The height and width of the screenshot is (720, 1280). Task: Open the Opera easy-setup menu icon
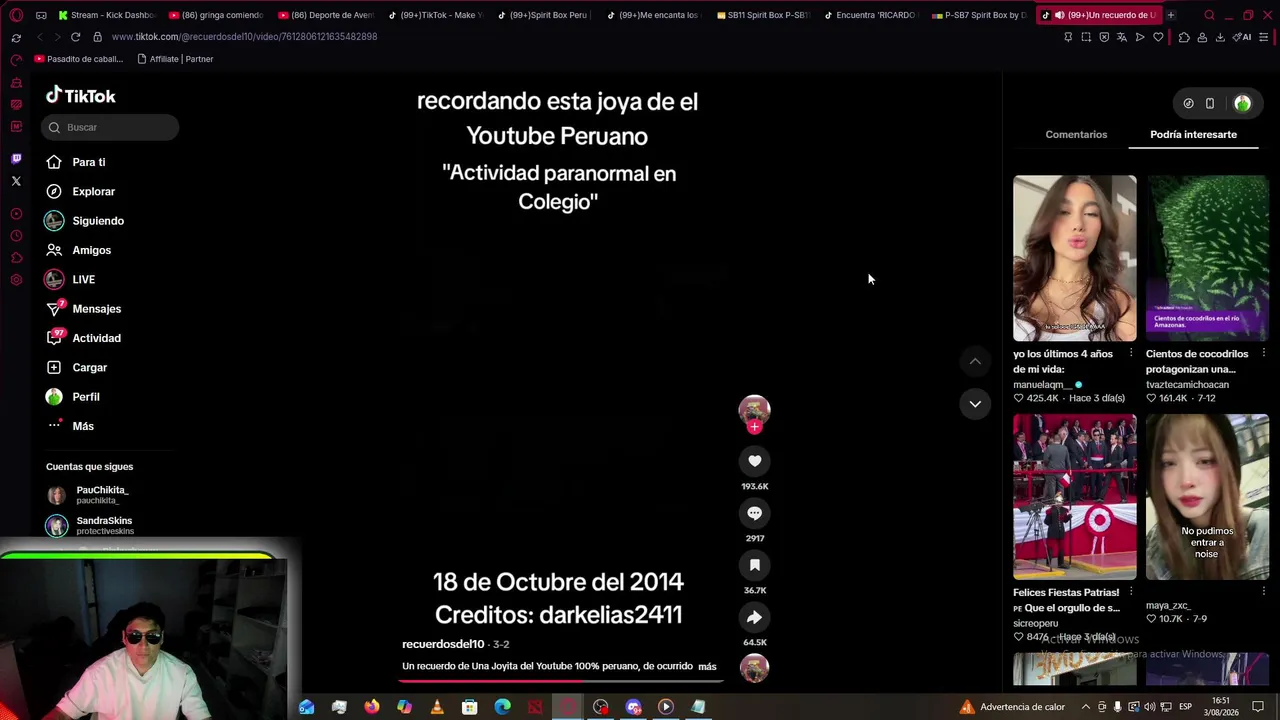coord(1265,37)
